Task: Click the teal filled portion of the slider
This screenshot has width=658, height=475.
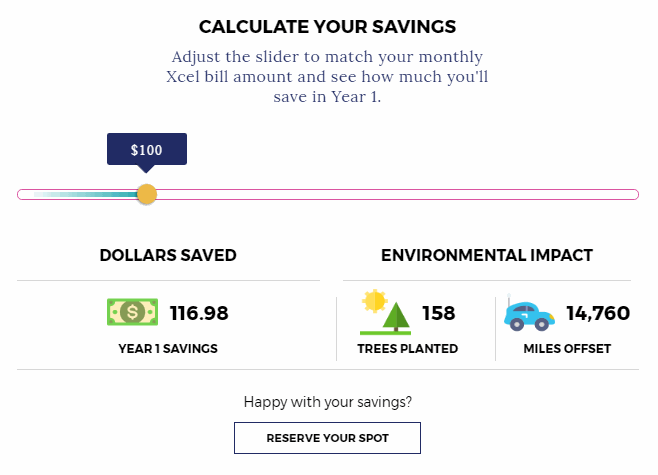Action: (x=86, y=194)
